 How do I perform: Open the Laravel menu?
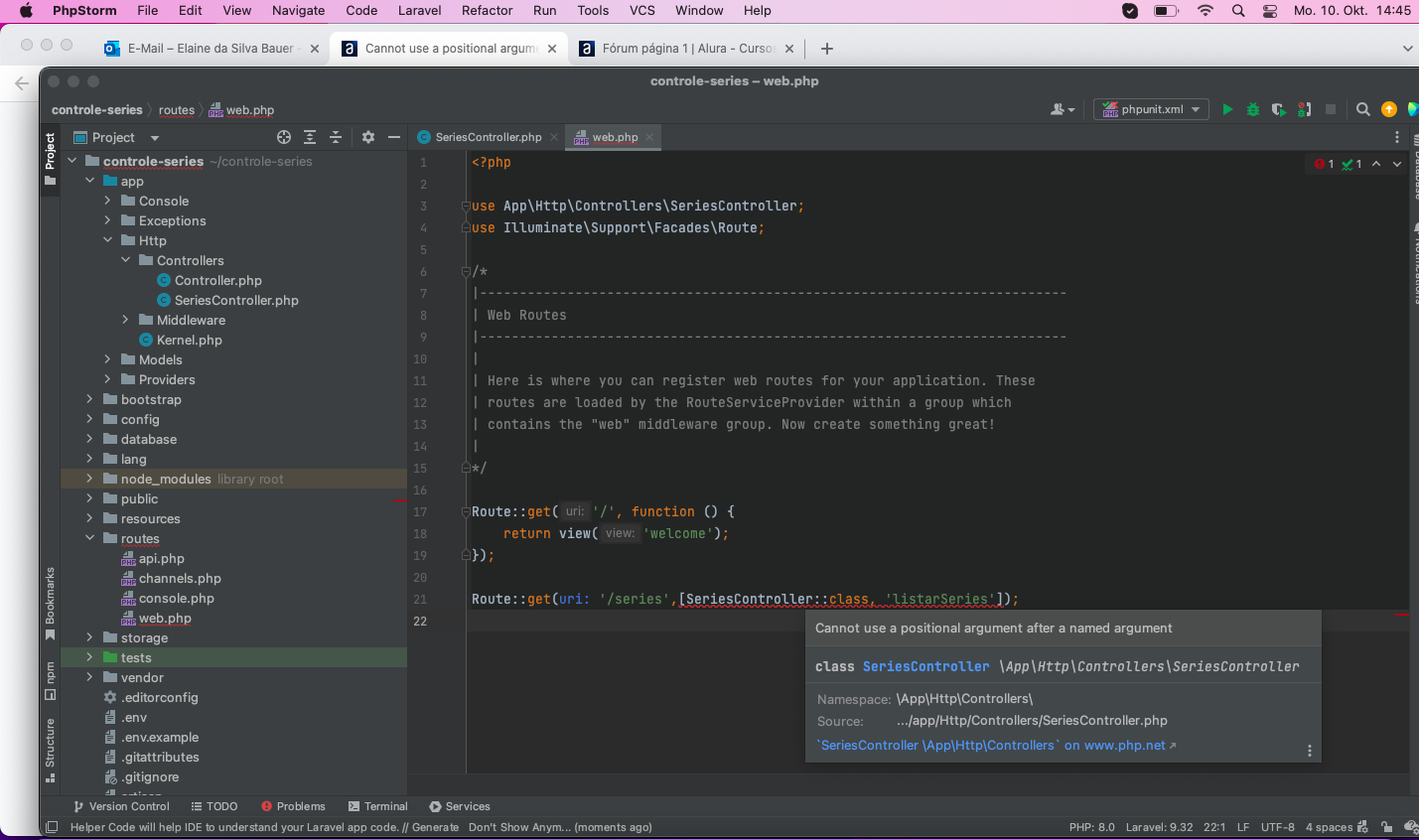[420, 10]
